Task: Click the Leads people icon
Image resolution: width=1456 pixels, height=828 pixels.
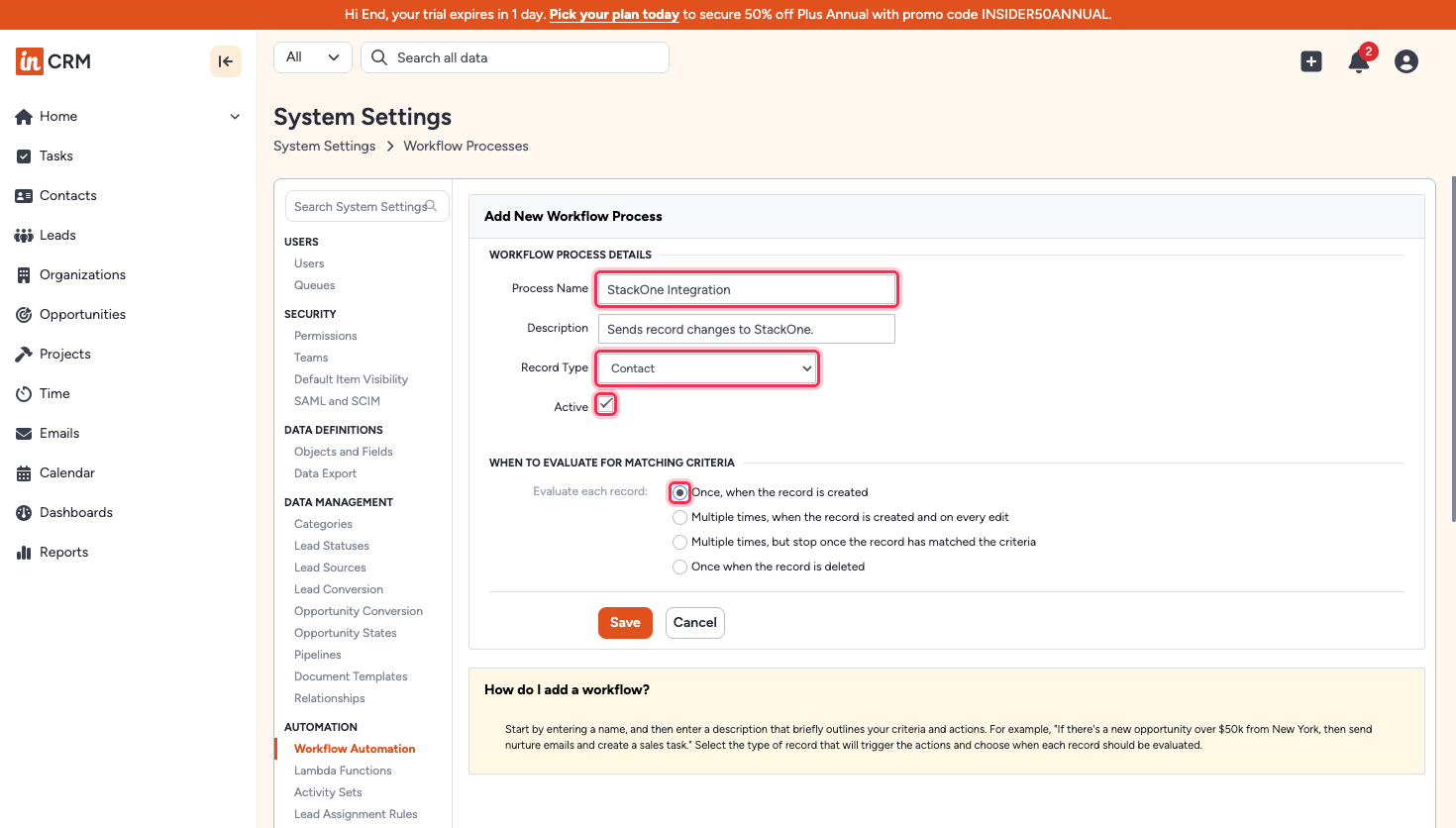Action: tap(24, 236)
